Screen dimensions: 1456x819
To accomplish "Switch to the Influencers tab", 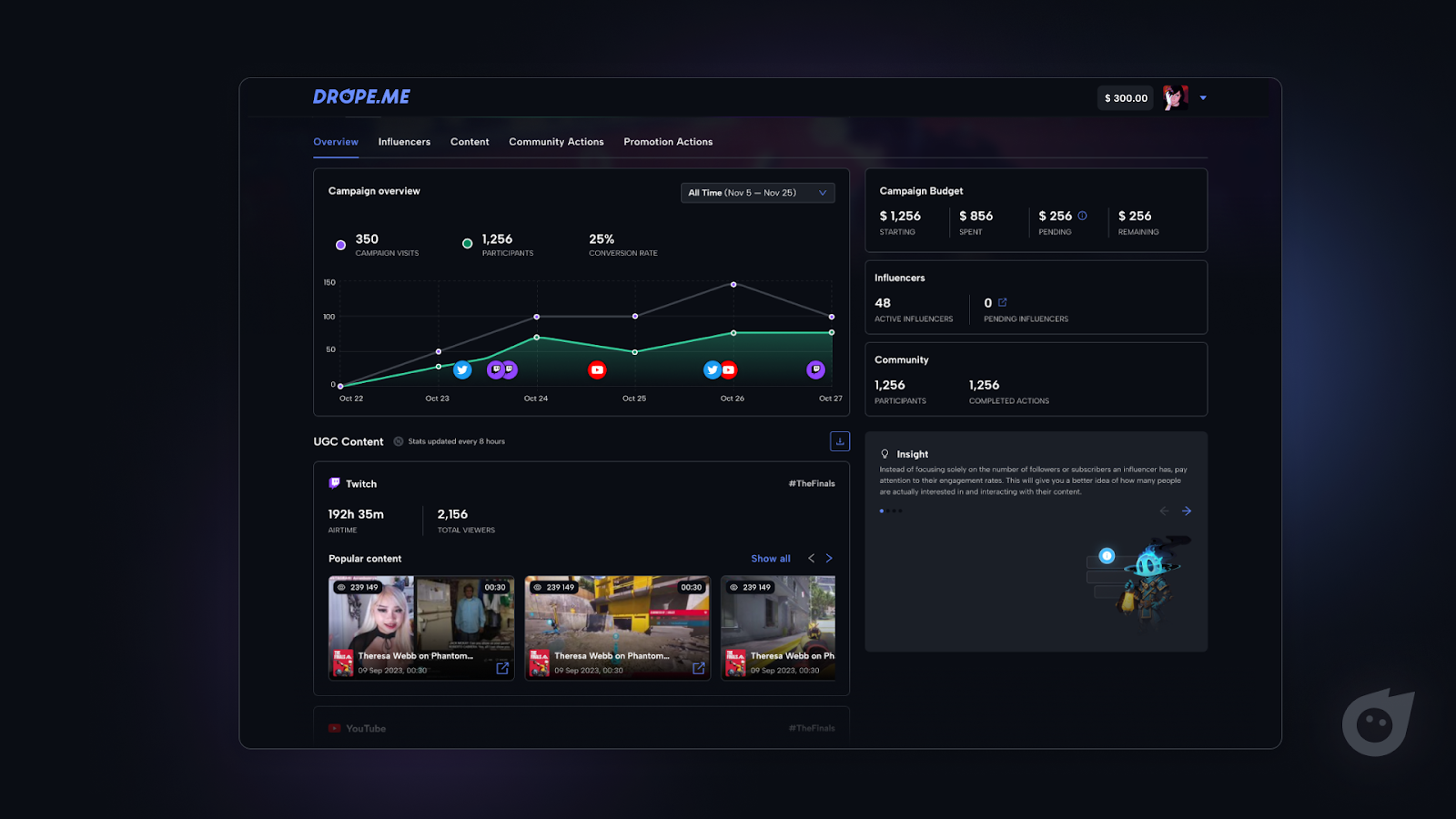I will click(404, 142).
